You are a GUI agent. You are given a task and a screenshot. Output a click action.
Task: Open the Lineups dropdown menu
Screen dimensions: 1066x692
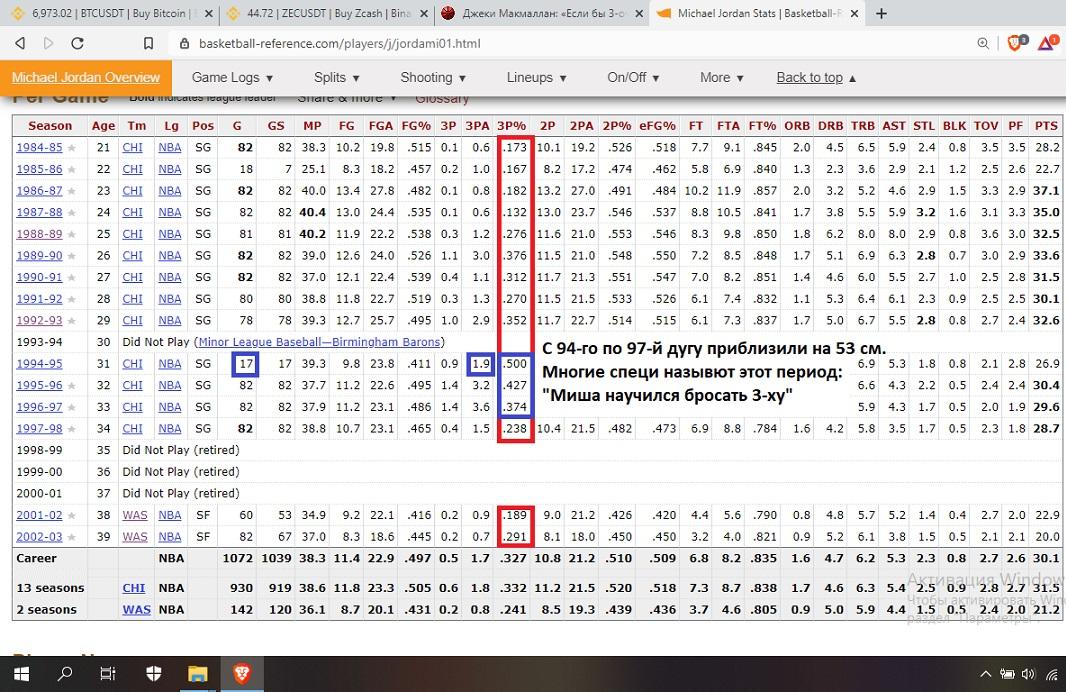(x=536, y=77)
